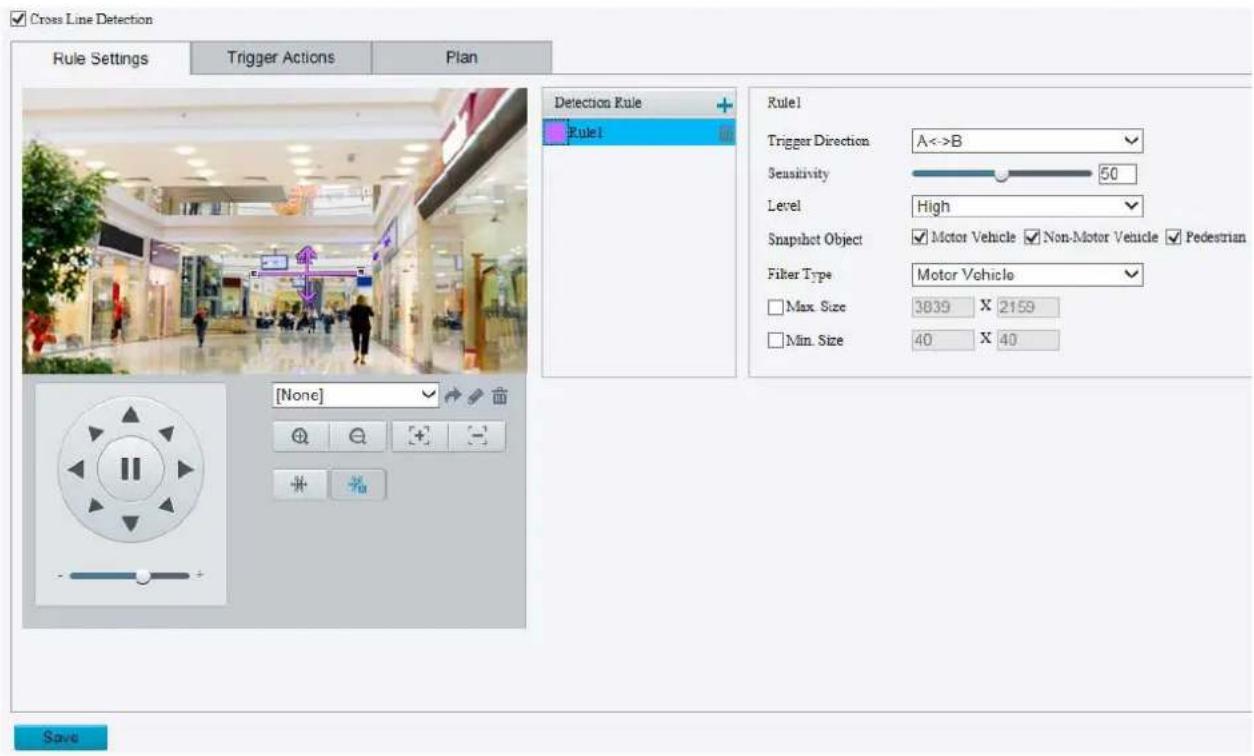1254x756 pixels.
Task: Move PTZ camera diagonally down-right
Action: click(x=166, y=504)
